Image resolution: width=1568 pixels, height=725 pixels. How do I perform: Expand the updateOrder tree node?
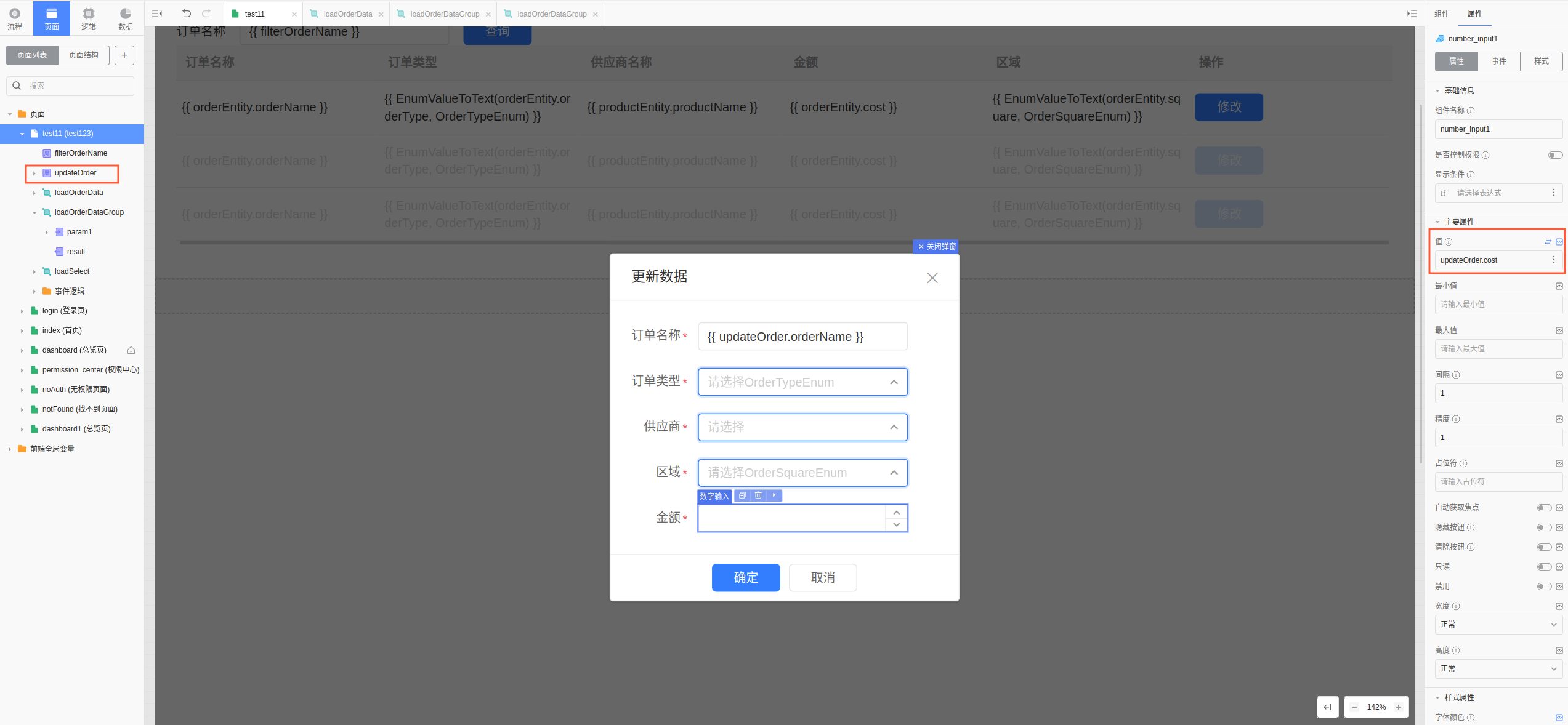(x=34, y=174)
